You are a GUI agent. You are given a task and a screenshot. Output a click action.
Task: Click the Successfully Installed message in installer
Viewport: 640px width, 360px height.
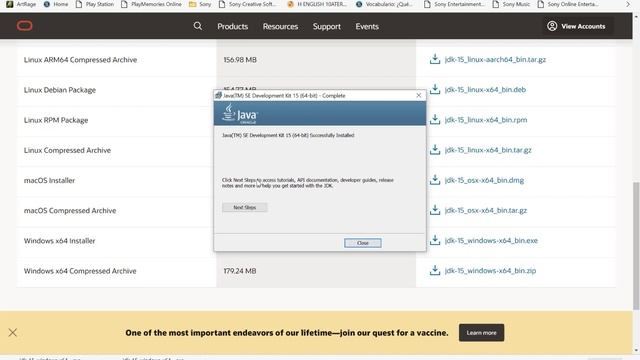click(x=288, y=135)
